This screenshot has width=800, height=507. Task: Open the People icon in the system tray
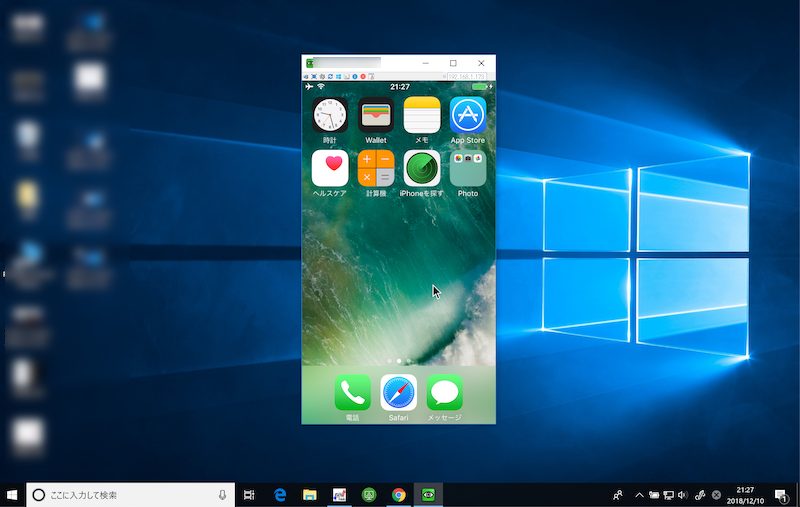coord(618,495)
